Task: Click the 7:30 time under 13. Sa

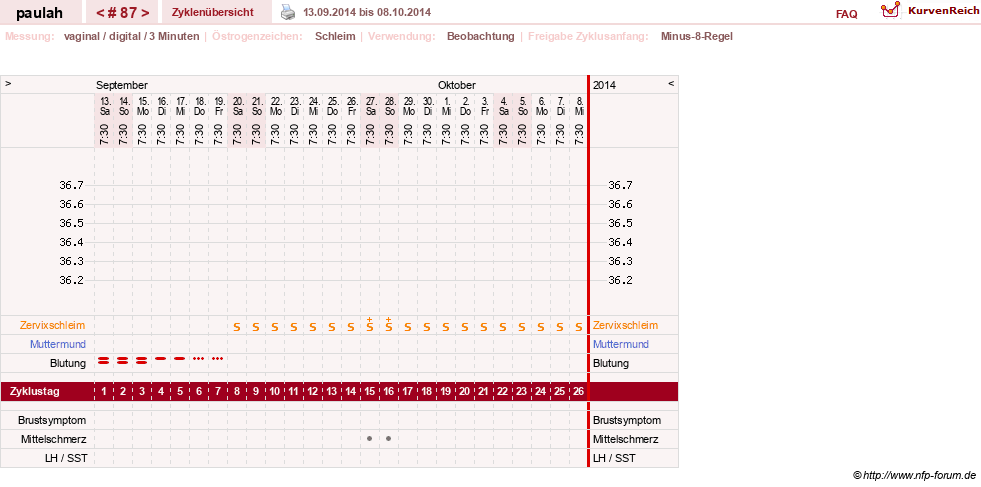Action: coord(104,133)
